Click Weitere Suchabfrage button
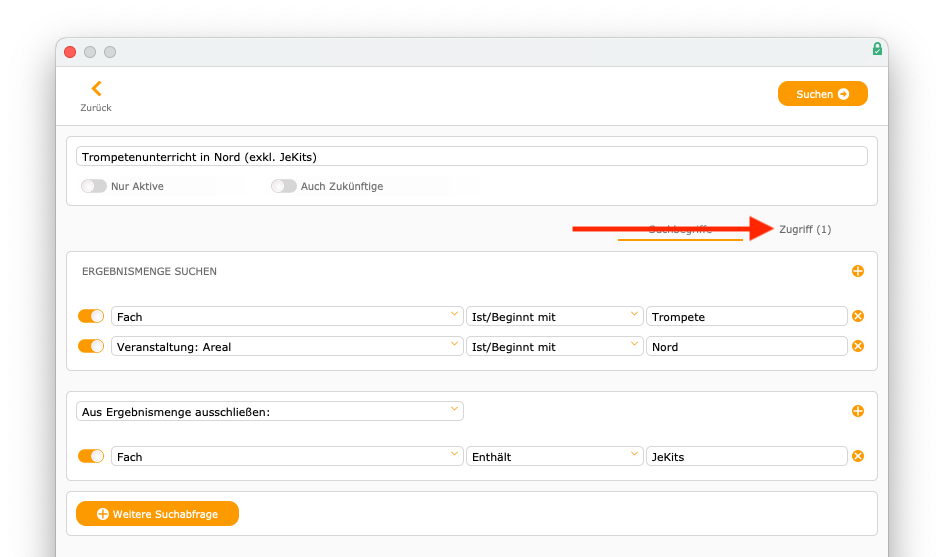944x557 pixels. pos(157,514)
